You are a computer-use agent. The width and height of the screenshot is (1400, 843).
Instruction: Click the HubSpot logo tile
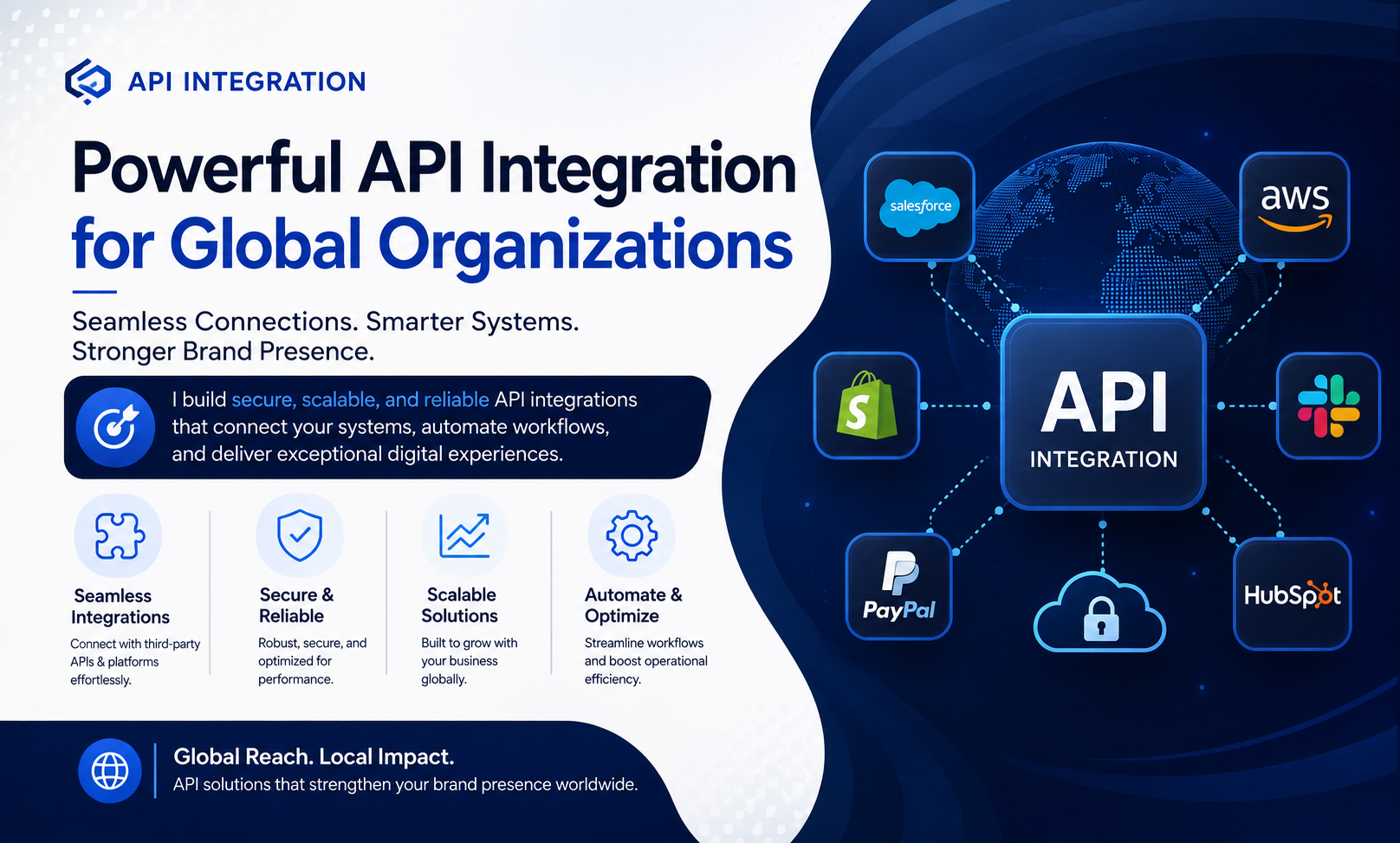tap(1292, 594)
